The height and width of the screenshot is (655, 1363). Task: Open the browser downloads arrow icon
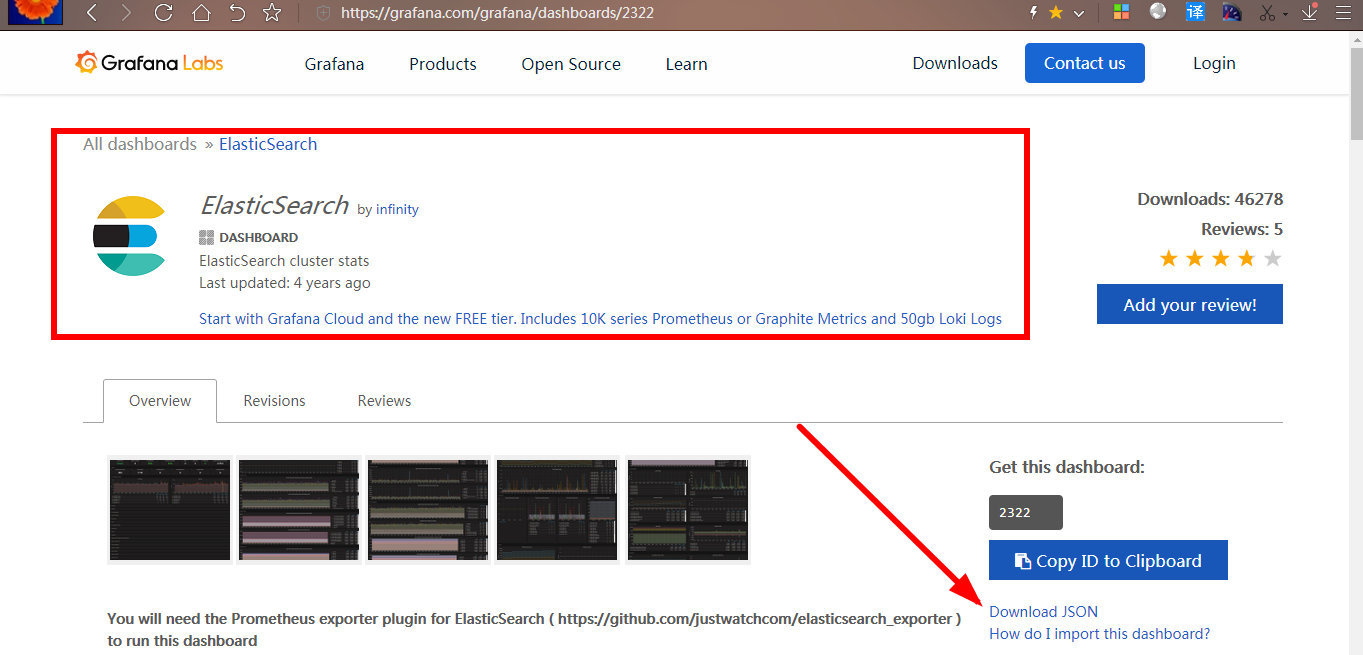[1309, 13]
